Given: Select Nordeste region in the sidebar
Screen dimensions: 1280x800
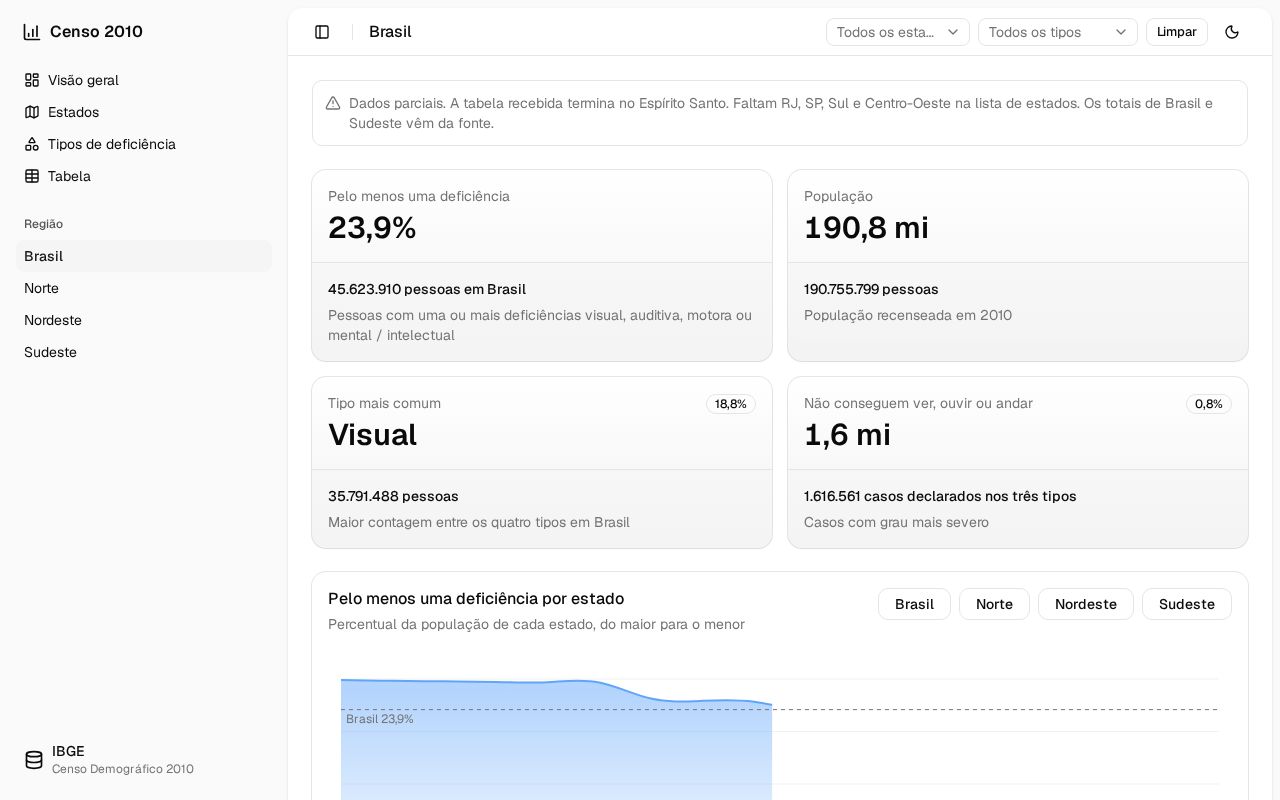Looking at the screenshot, I should (x=144, y=320).
